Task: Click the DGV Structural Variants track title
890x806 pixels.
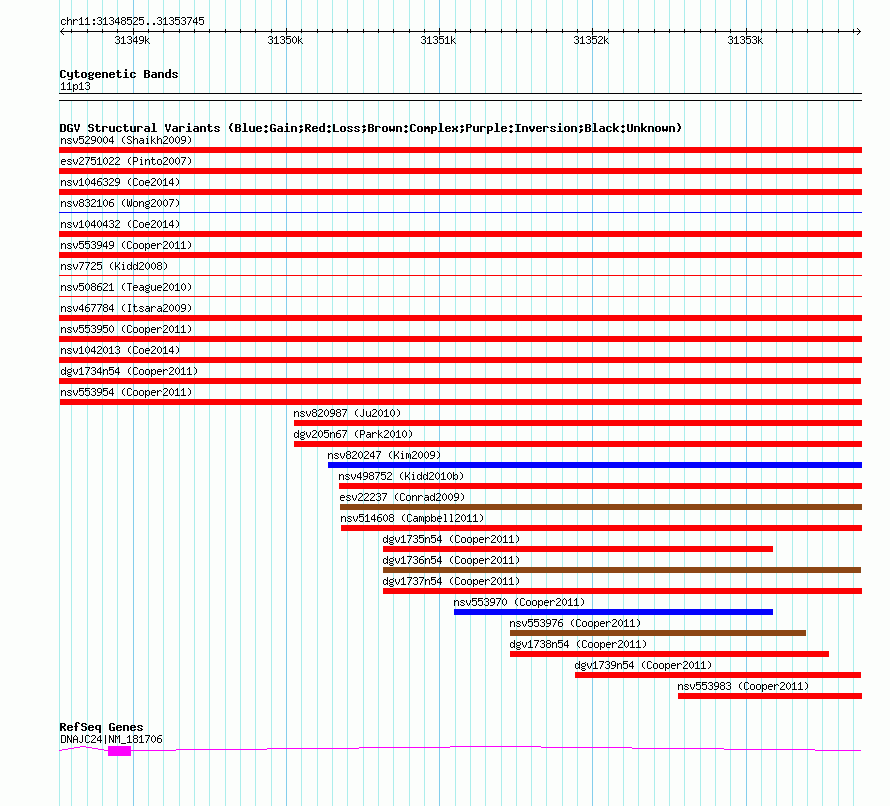Action: pyautogui.click(x=371, y=128)
